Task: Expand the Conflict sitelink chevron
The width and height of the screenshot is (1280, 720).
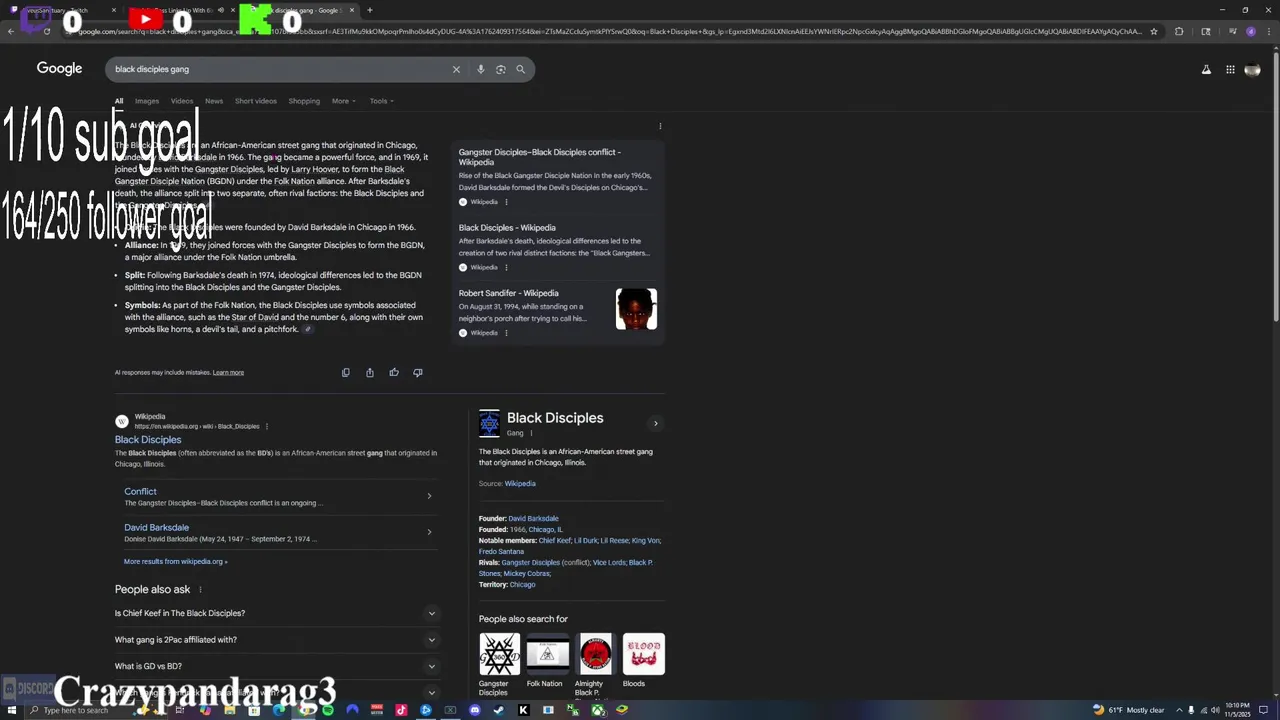Action: point(429,496)
